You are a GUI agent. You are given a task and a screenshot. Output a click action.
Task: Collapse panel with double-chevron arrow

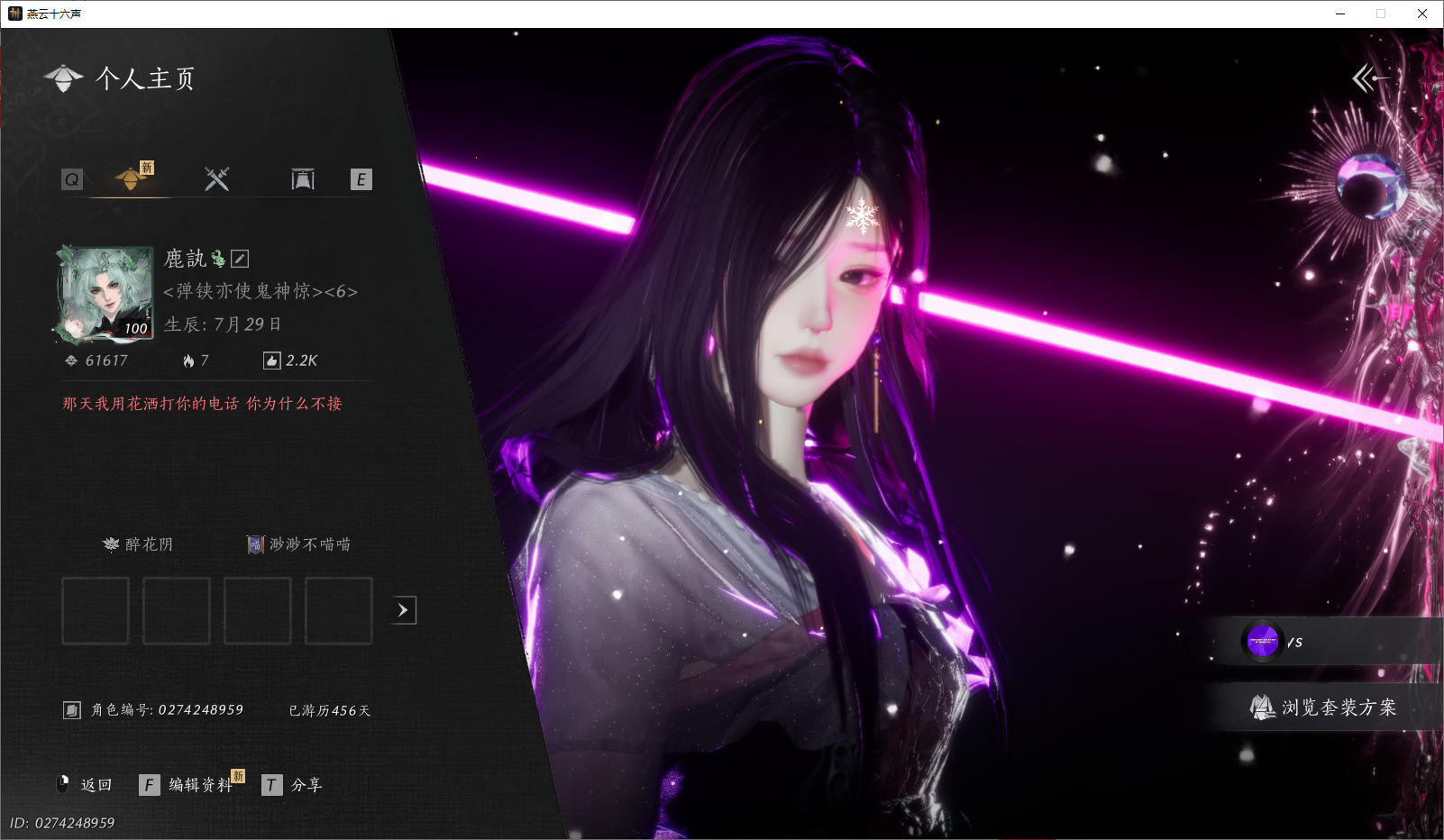click(x=1369, y=78)
